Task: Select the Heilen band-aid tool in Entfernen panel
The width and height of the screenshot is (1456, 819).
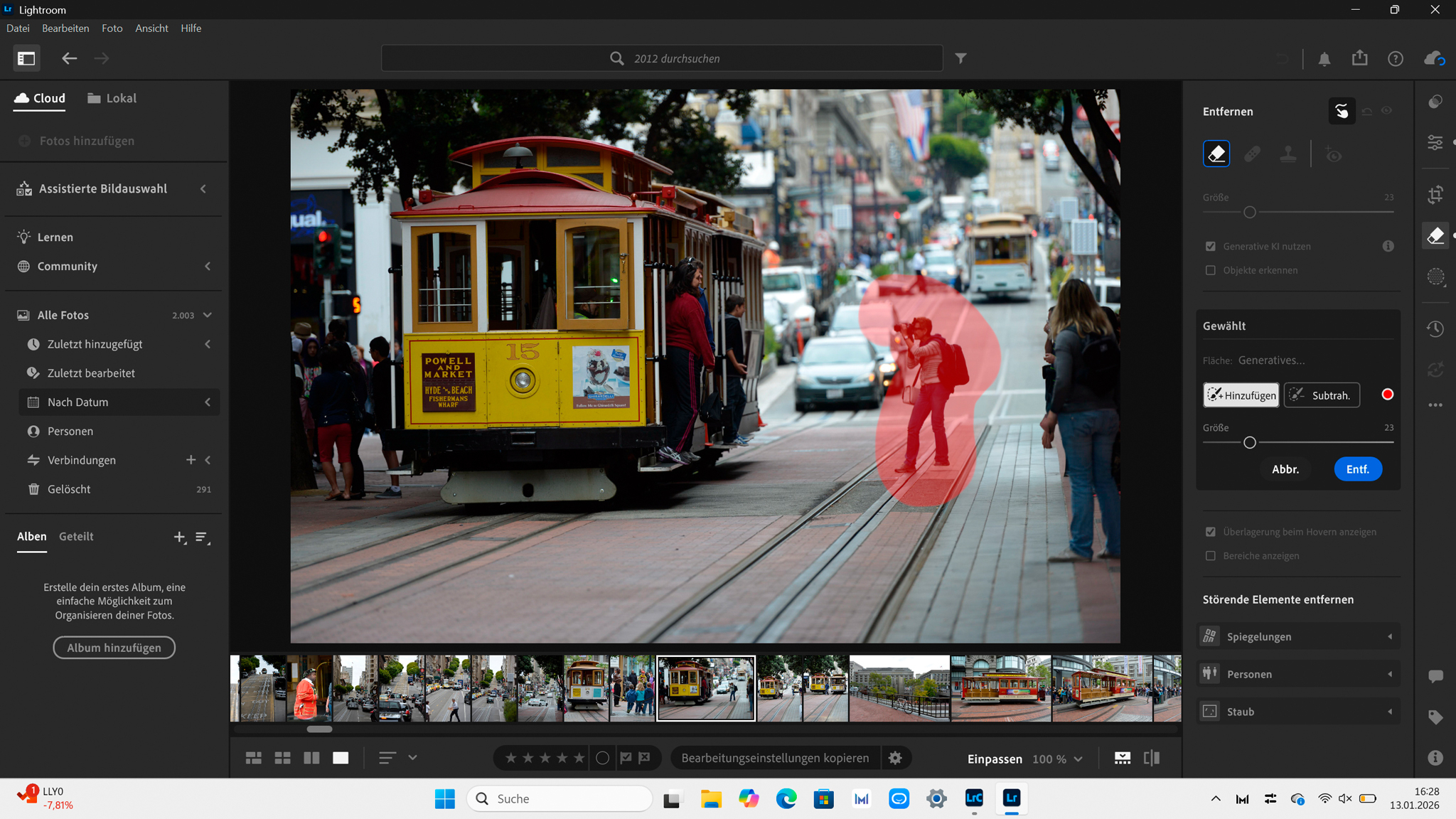Action: click(1252, 154)
